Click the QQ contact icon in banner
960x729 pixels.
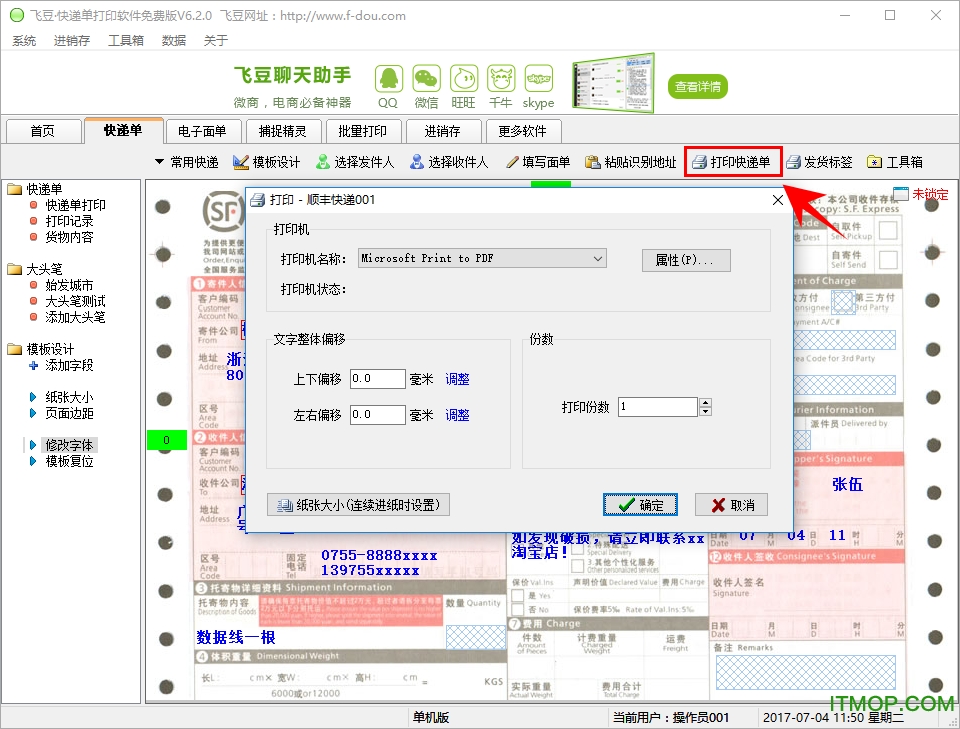point(388,78)
